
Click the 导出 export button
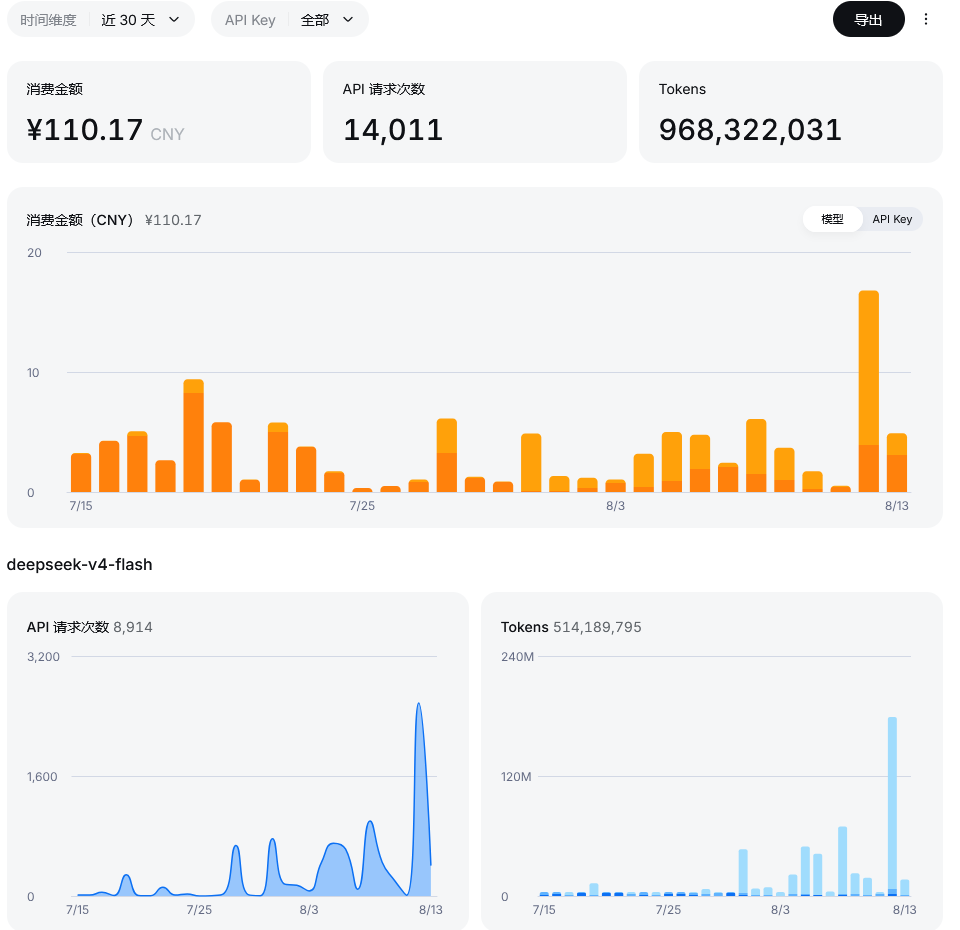coord(868,20)
